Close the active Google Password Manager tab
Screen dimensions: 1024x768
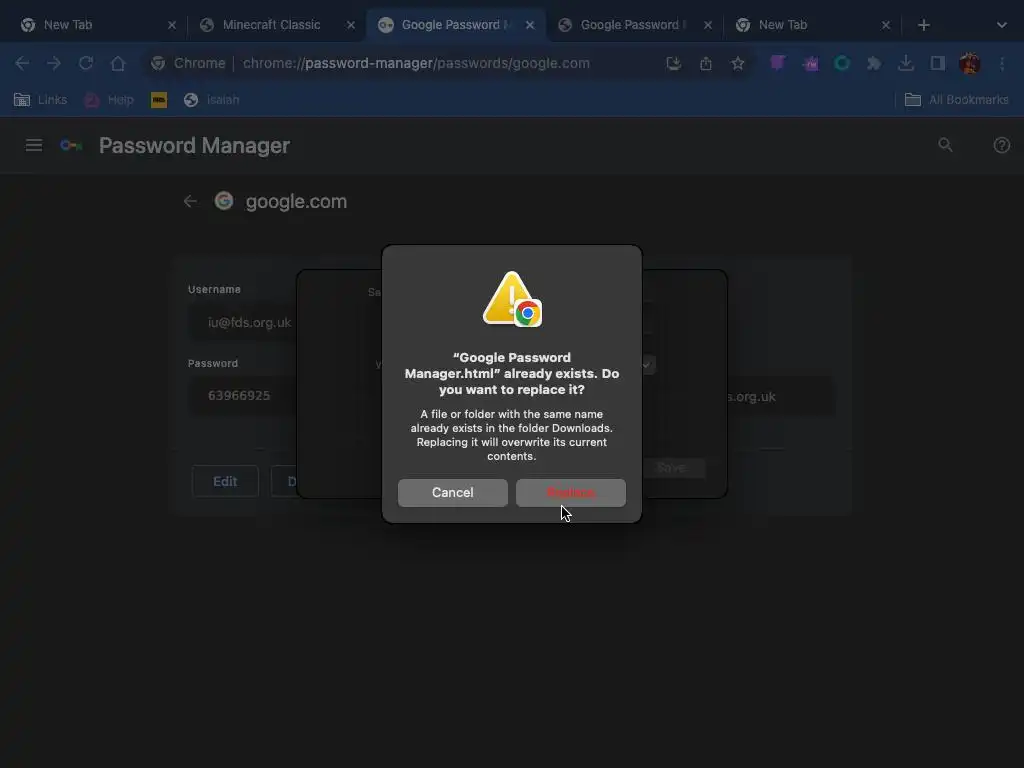coord(530,25)
